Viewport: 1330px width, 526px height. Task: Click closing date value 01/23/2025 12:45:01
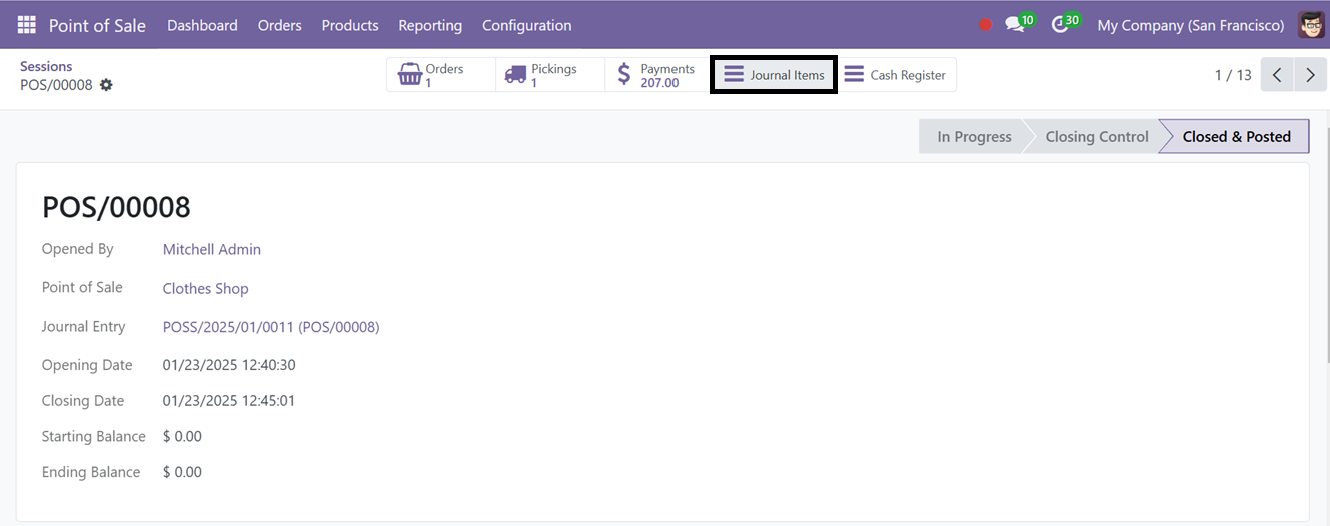[x=229, y=401]
